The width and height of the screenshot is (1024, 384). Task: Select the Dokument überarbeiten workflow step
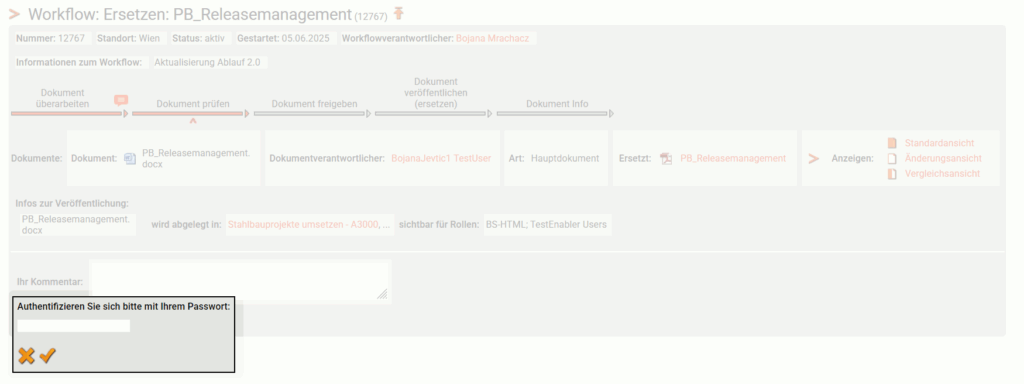pyautogui.click(x=62, y=99)
